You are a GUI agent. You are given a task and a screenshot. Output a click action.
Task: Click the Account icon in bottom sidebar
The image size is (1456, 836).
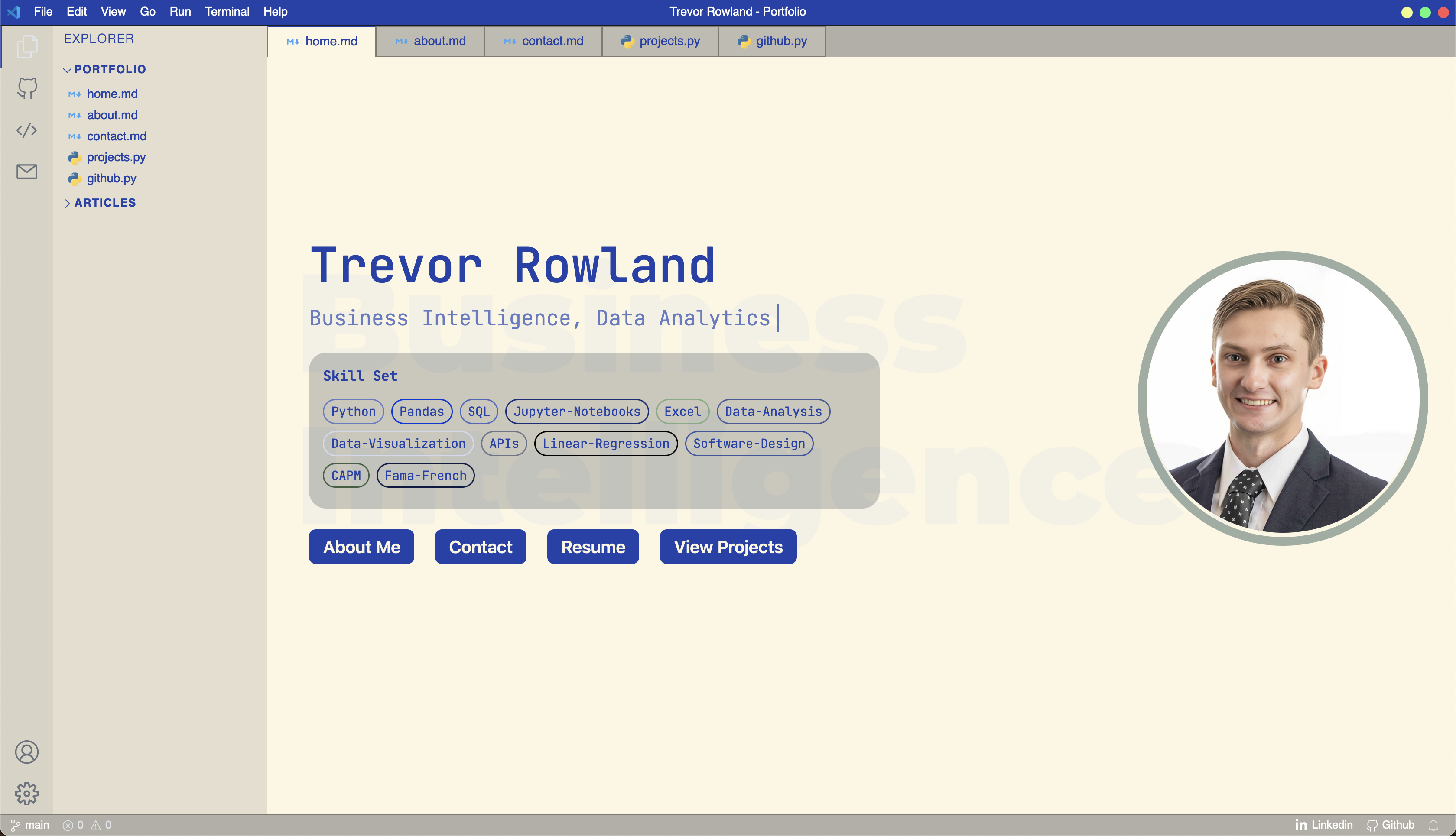26,752
